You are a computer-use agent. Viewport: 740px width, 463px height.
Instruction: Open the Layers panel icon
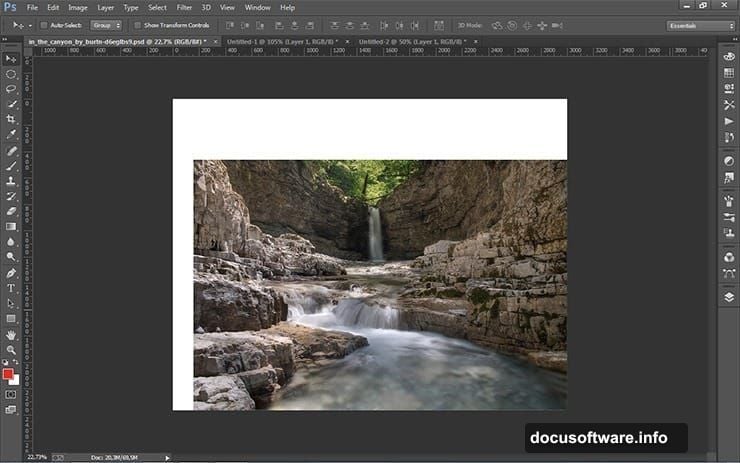click(x=728, y=297)
